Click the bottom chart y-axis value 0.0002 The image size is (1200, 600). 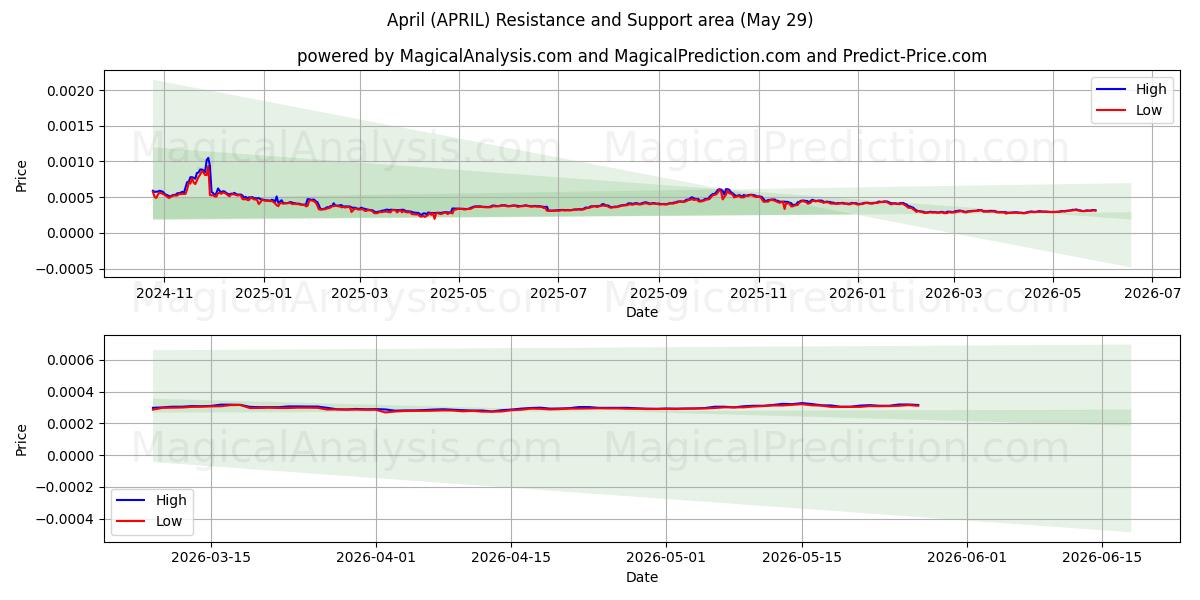[71, 424]
